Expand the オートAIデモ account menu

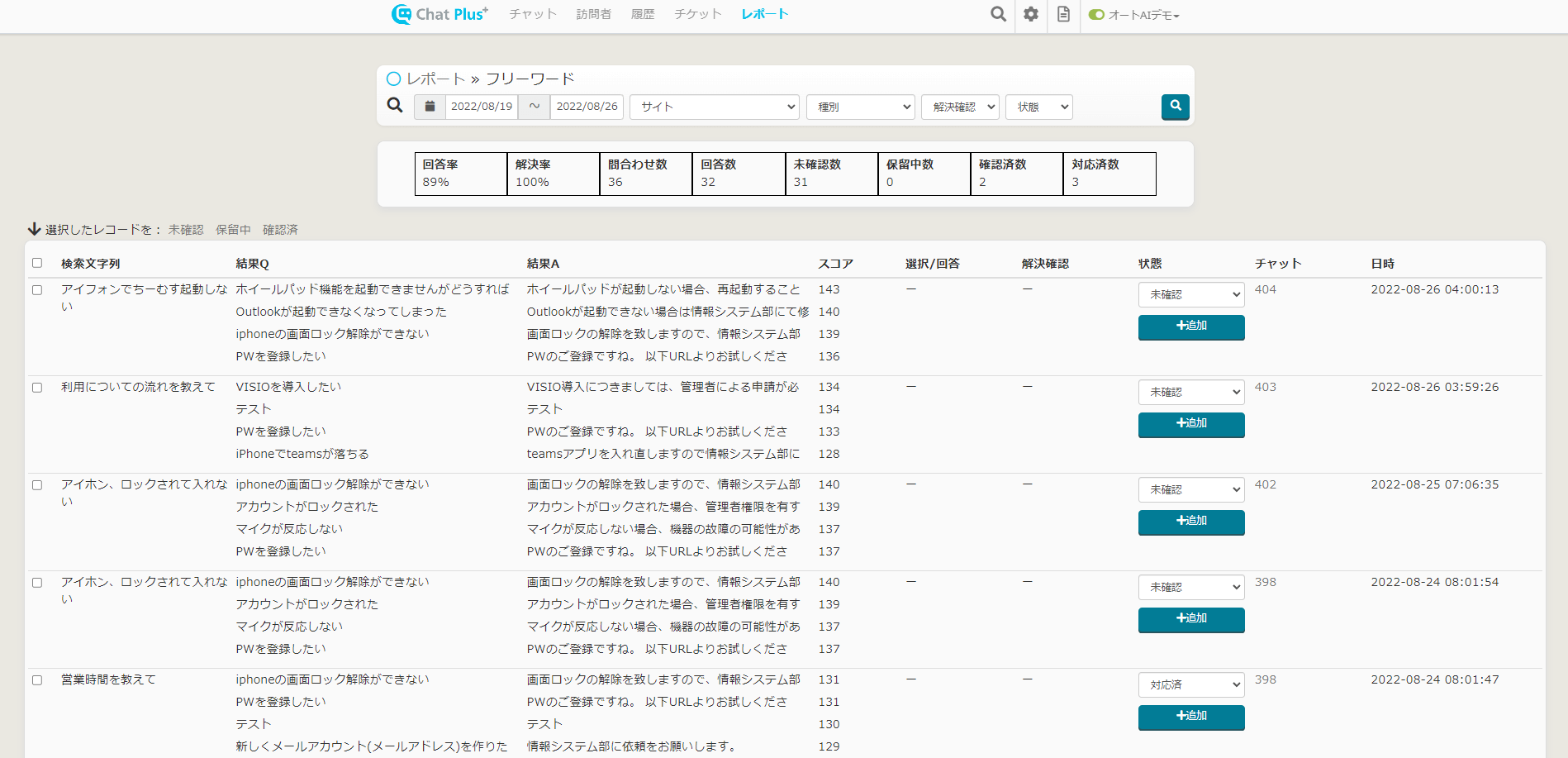pyautogui.click(x=1143, y=15)
